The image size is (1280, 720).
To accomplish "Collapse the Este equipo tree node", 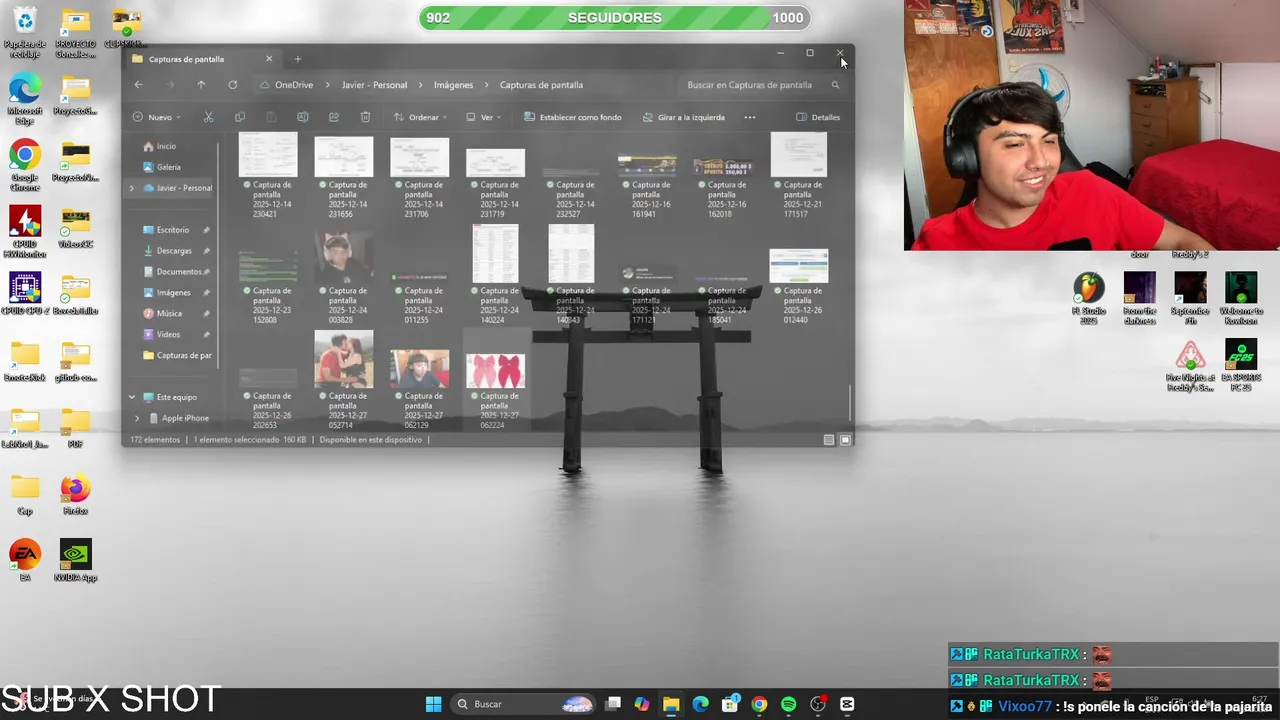I will point(131,397).
